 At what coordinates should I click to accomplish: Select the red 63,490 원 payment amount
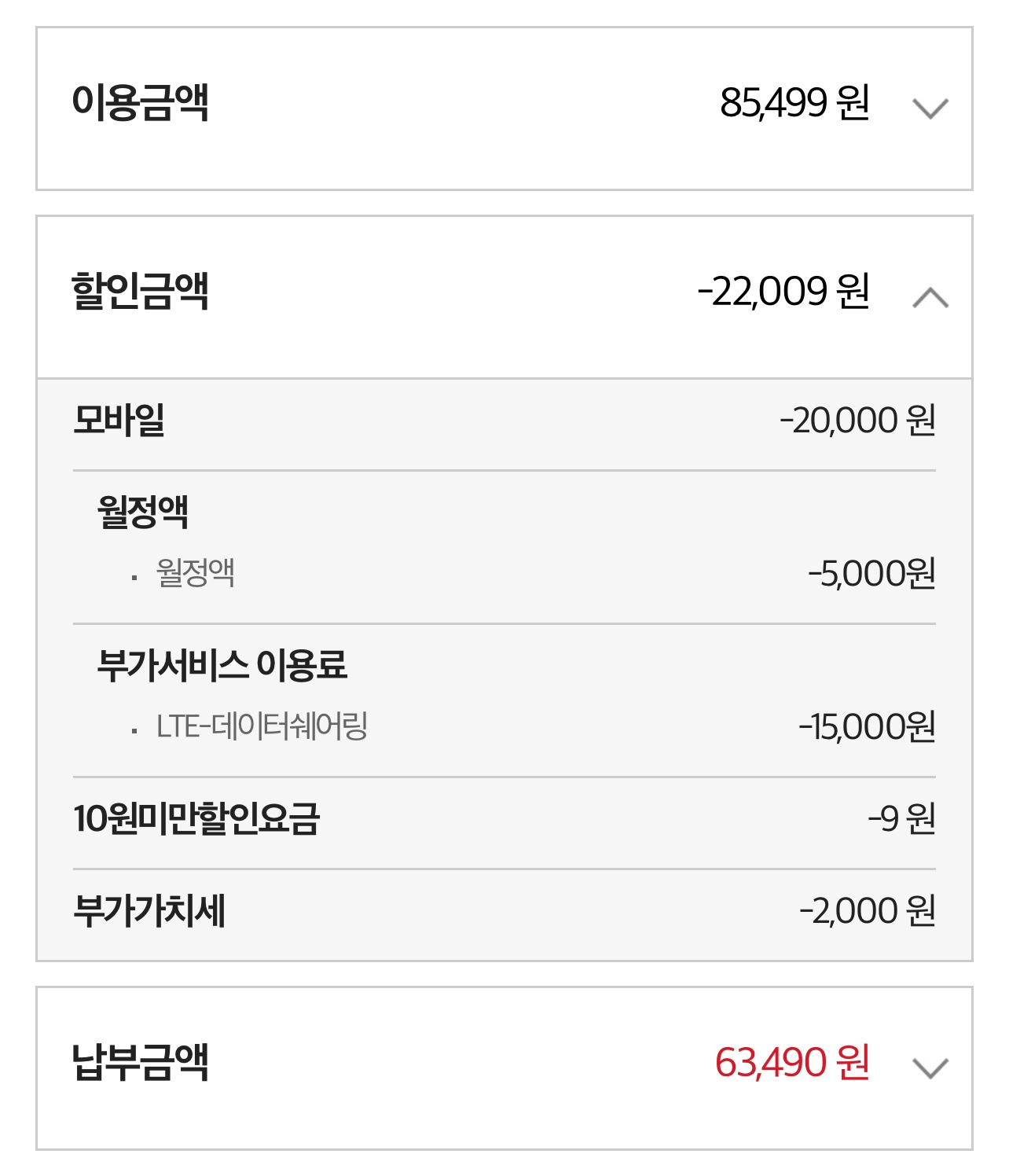point(791,1063)
